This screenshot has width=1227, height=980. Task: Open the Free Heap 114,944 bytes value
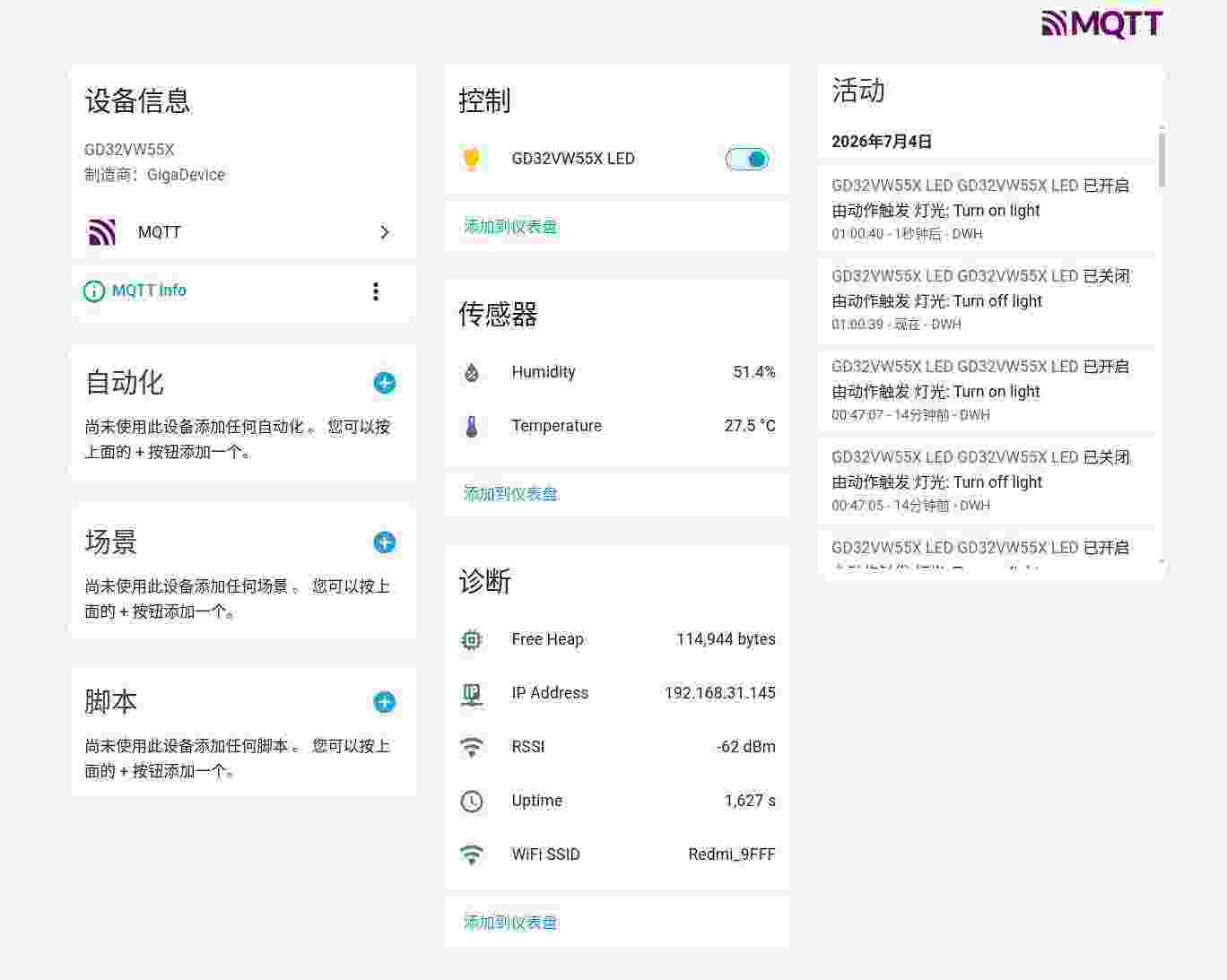726,639
